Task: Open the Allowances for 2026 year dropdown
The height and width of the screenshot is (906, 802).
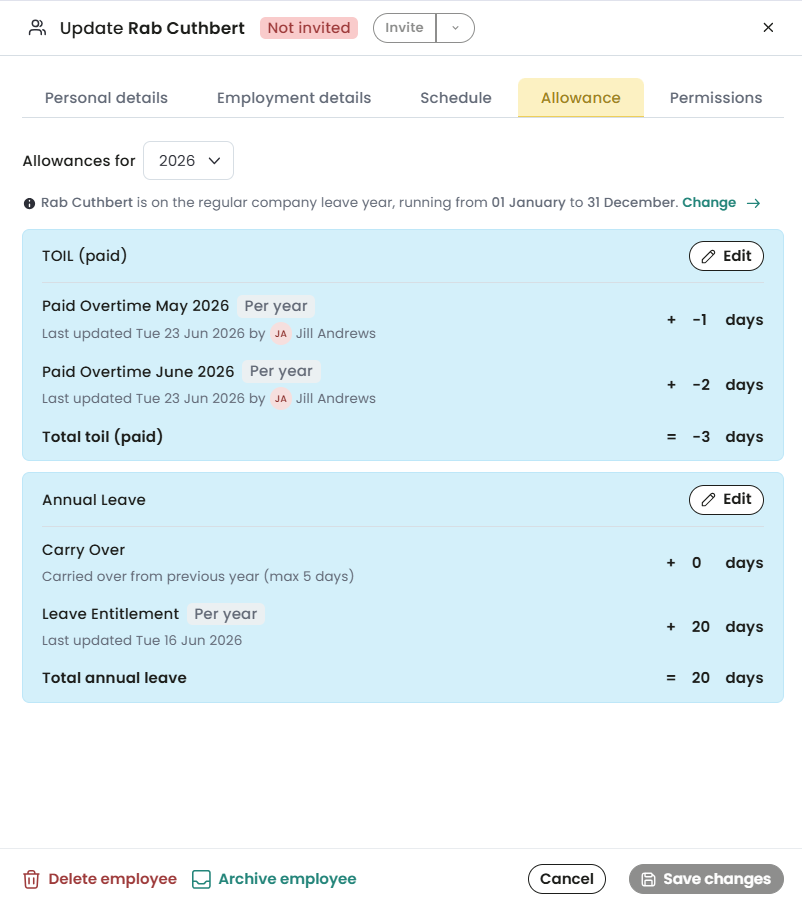Action: point(188,161)
